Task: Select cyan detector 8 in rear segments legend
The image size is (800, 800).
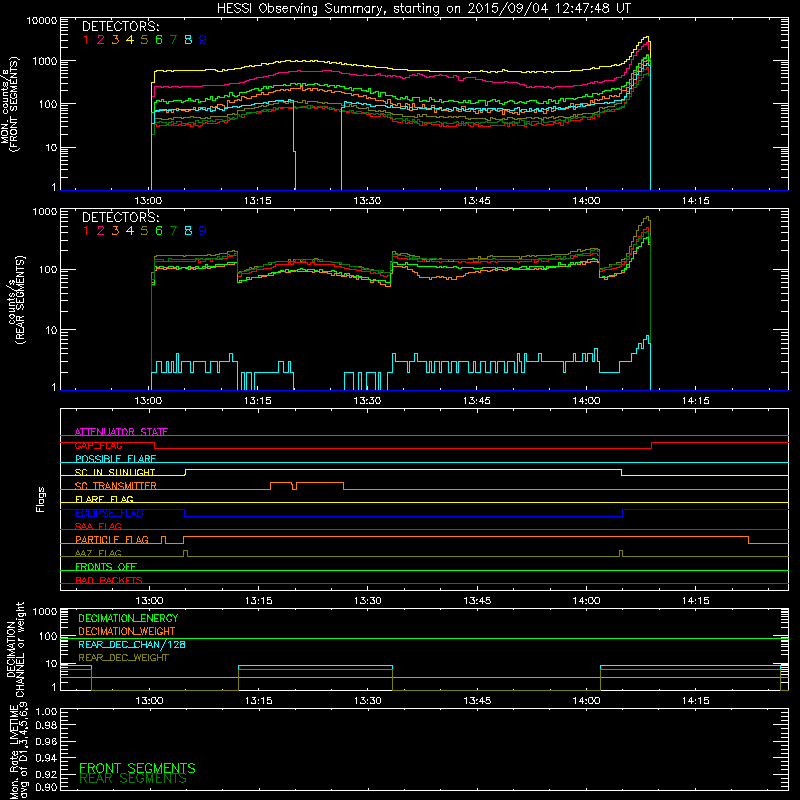Action: (188, 231)
